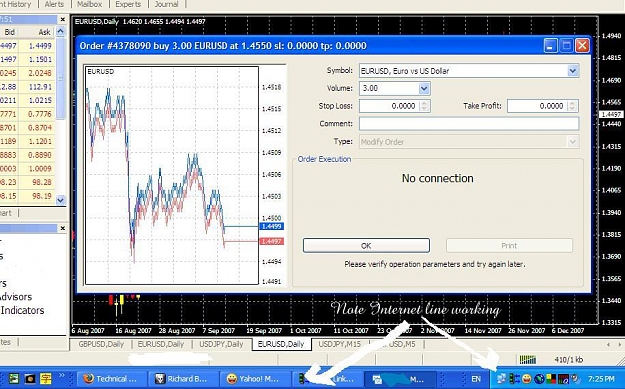Open the Symbol dropdown in order dialog

(x=572, y=71)
